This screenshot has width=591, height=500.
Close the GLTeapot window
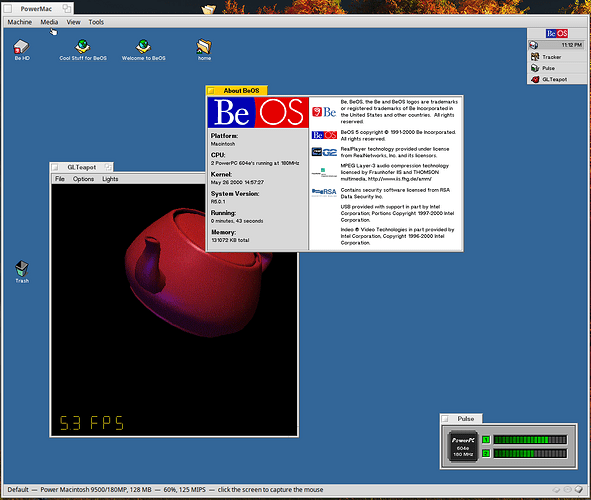tap(55, 167)
